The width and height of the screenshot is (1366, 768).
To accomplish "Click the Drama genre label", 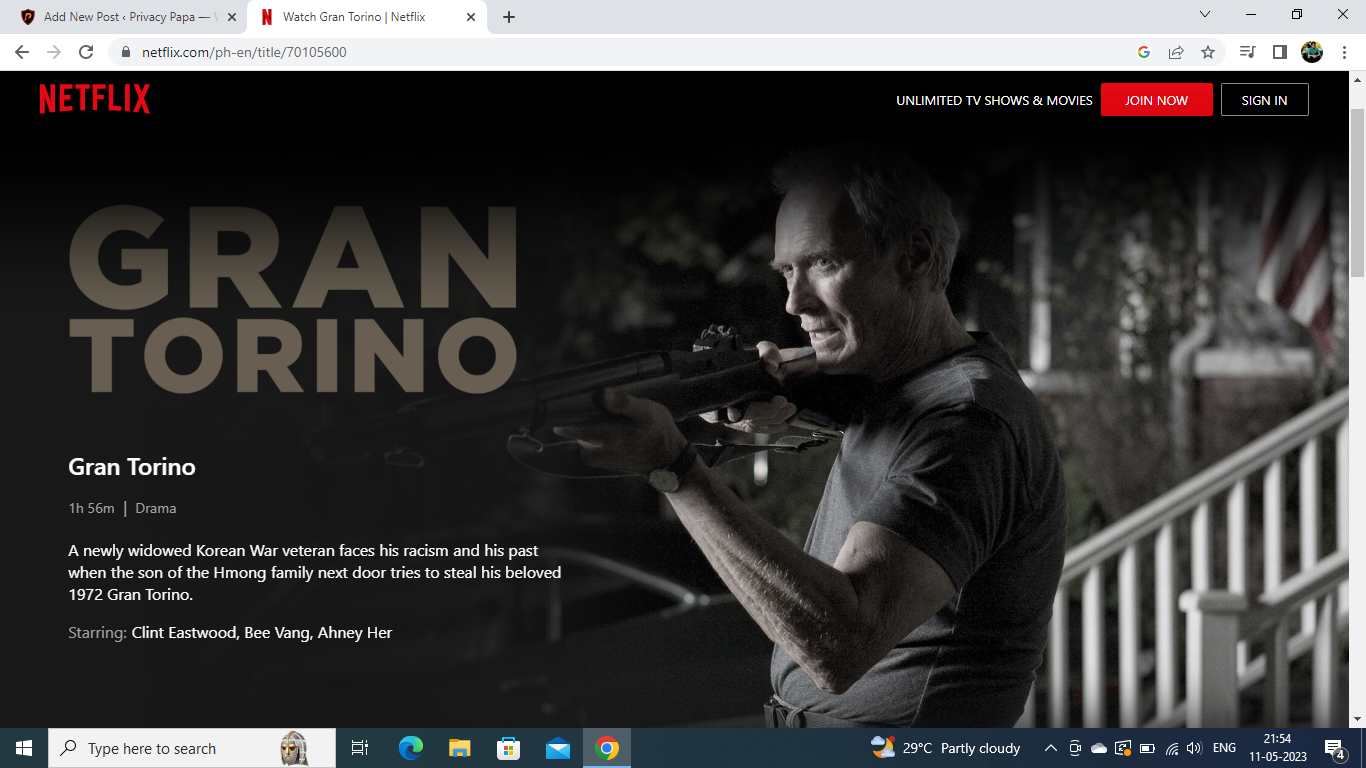I will click(156, 508).
